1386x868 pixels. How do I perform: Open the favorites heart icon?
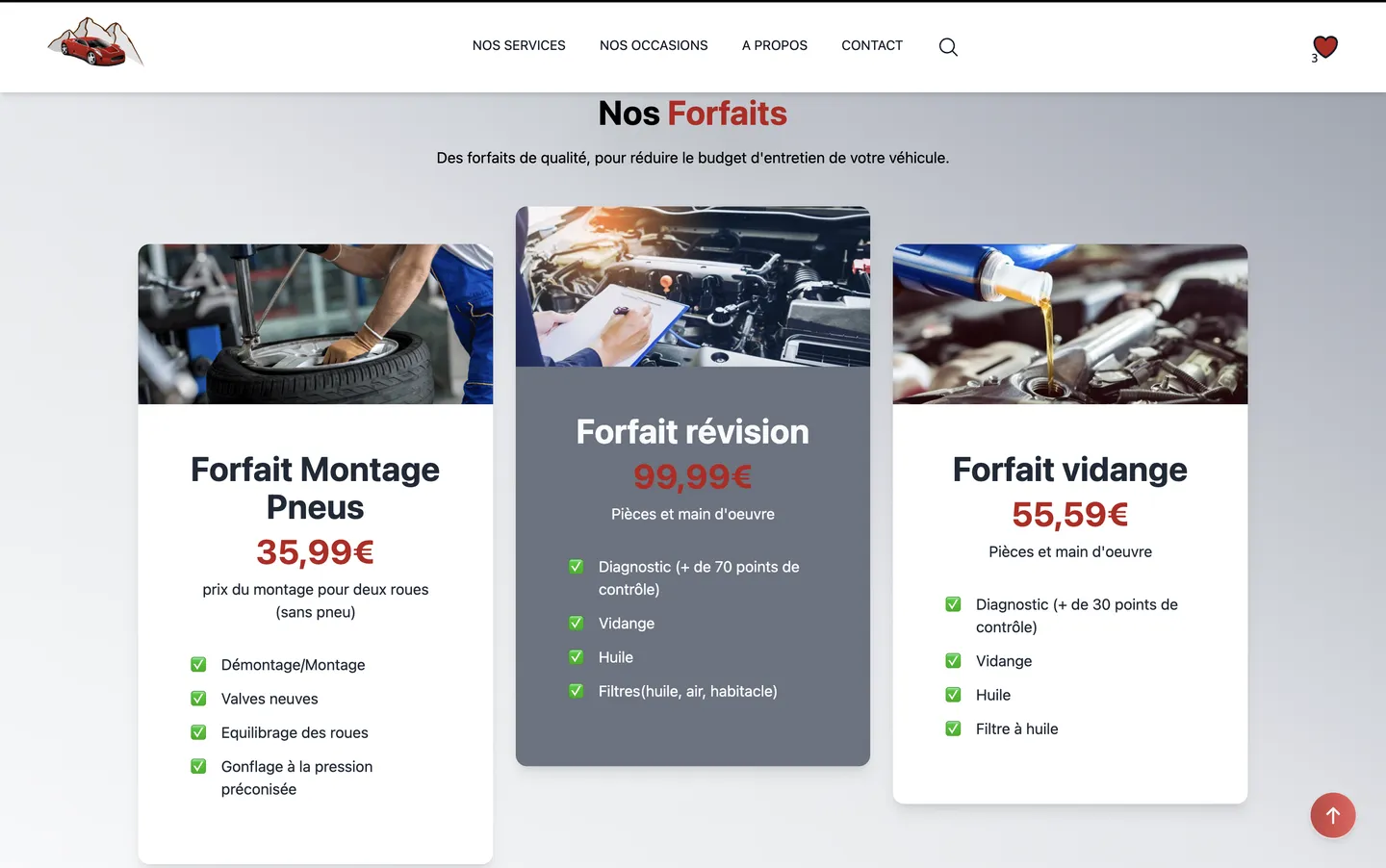click(x=1324, y=47)
